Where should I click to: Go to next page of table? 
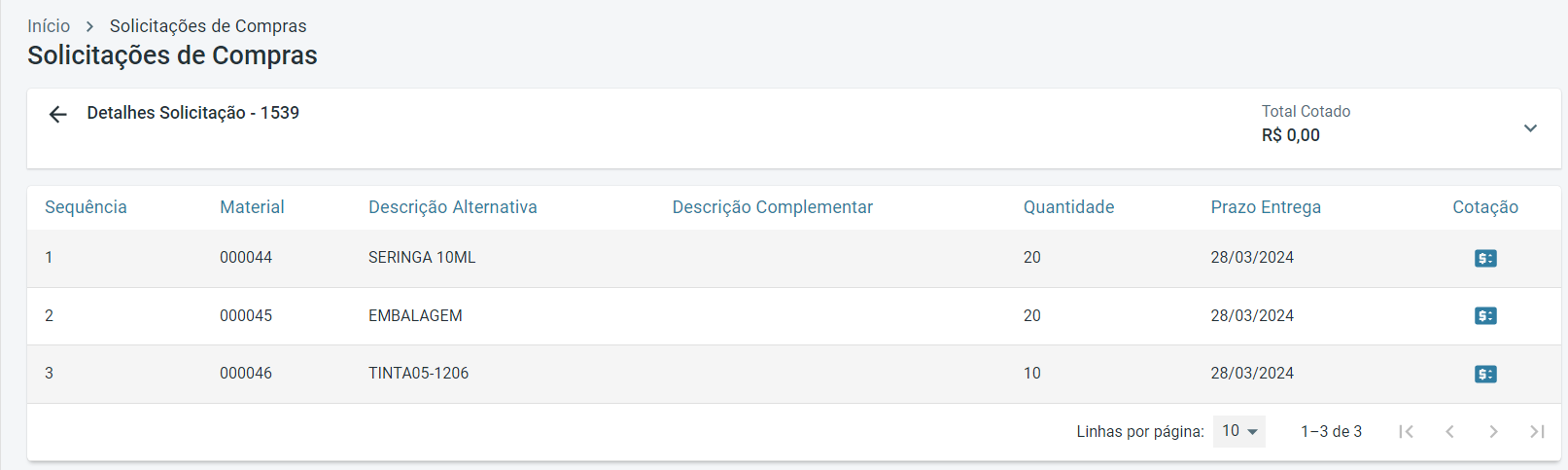(x=1493, y=431)
